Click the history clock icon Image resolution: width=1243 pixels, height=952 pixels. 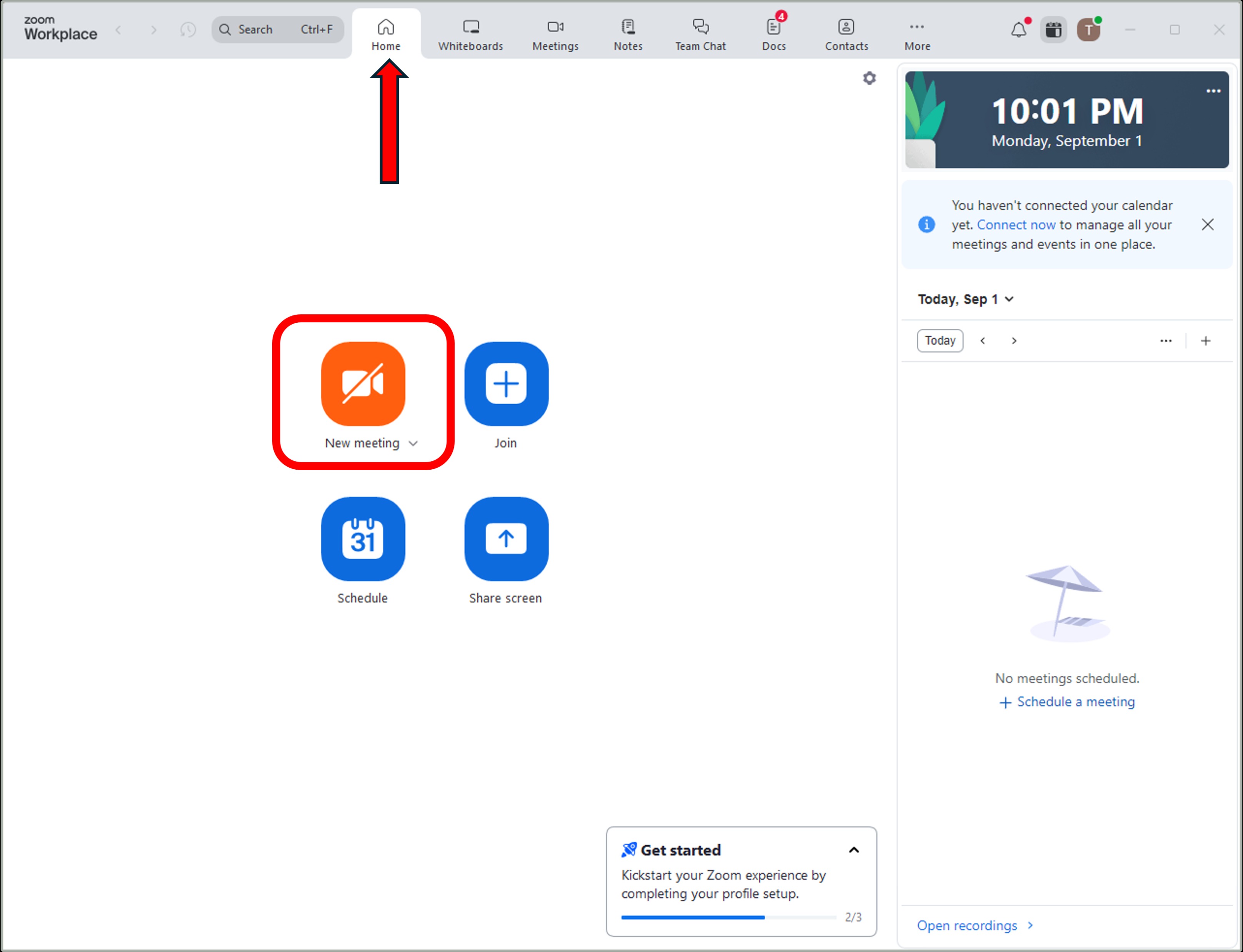(188, 30)
